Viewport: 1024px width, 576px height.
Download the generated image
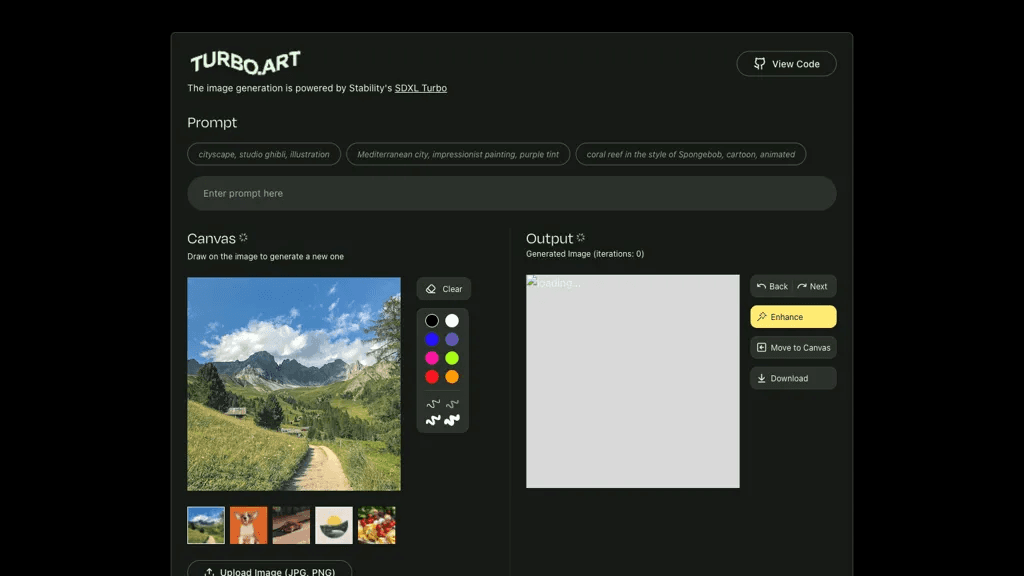point(793,378)
